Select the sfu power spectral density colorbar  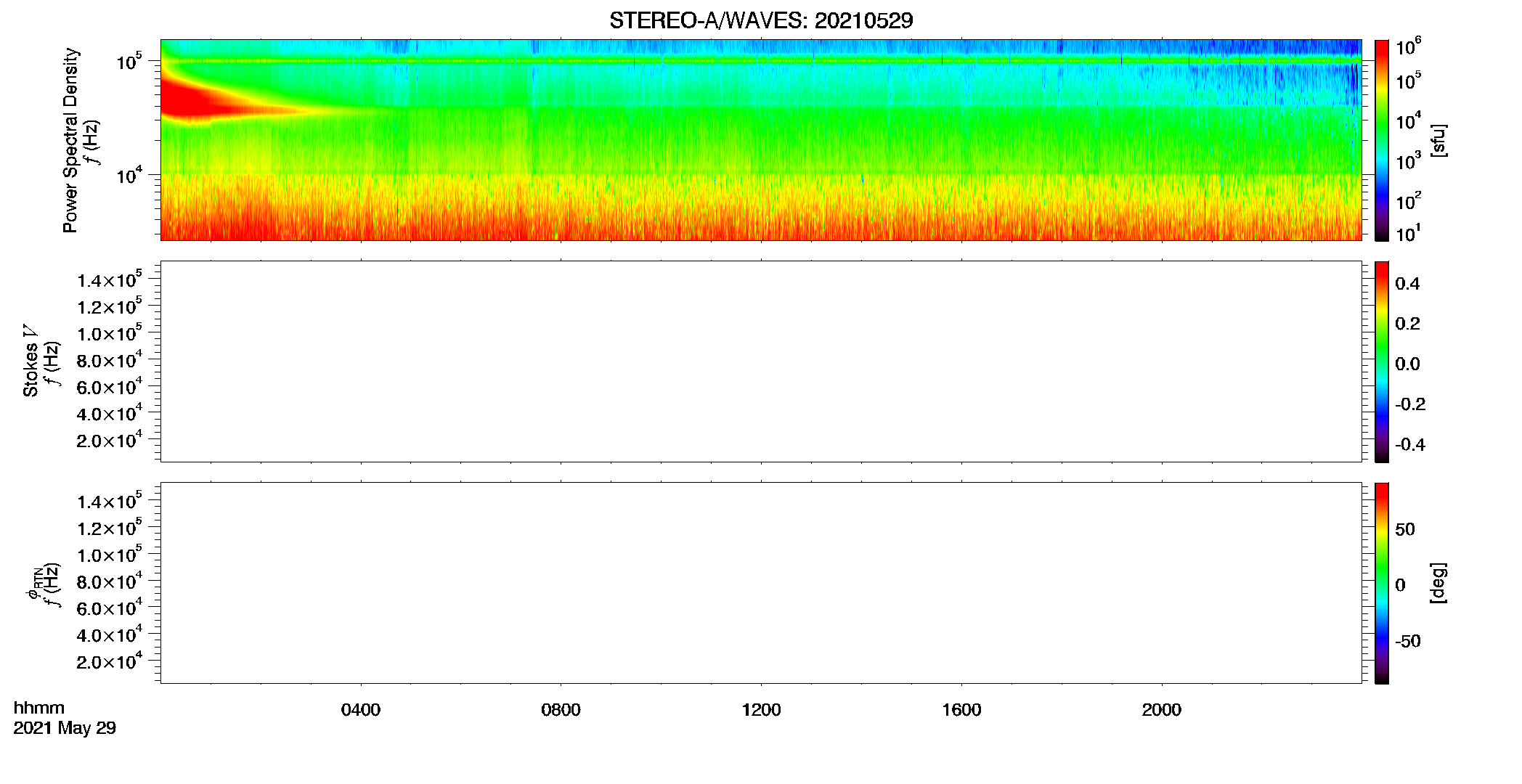pos(1382,140)
